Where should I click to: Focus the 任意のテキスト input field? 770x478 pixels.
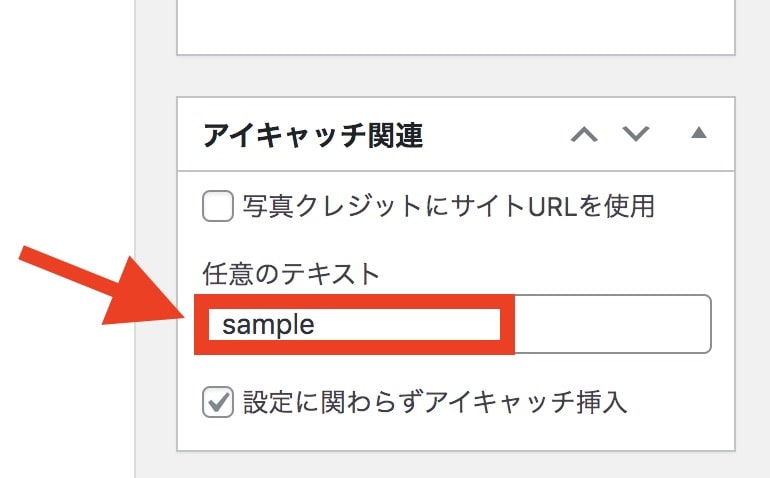coord(453,324)
